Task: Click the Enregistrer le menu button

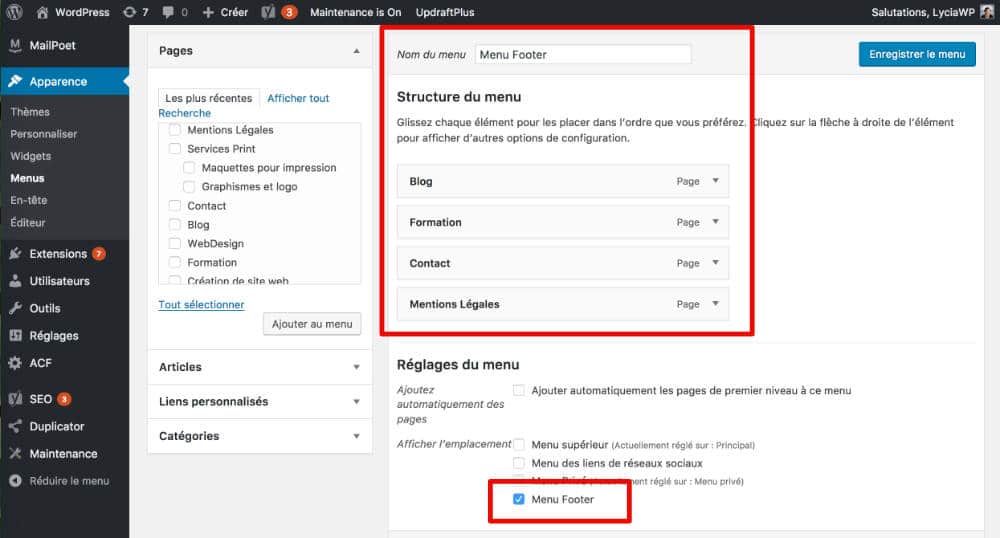Action: (917, 54)
